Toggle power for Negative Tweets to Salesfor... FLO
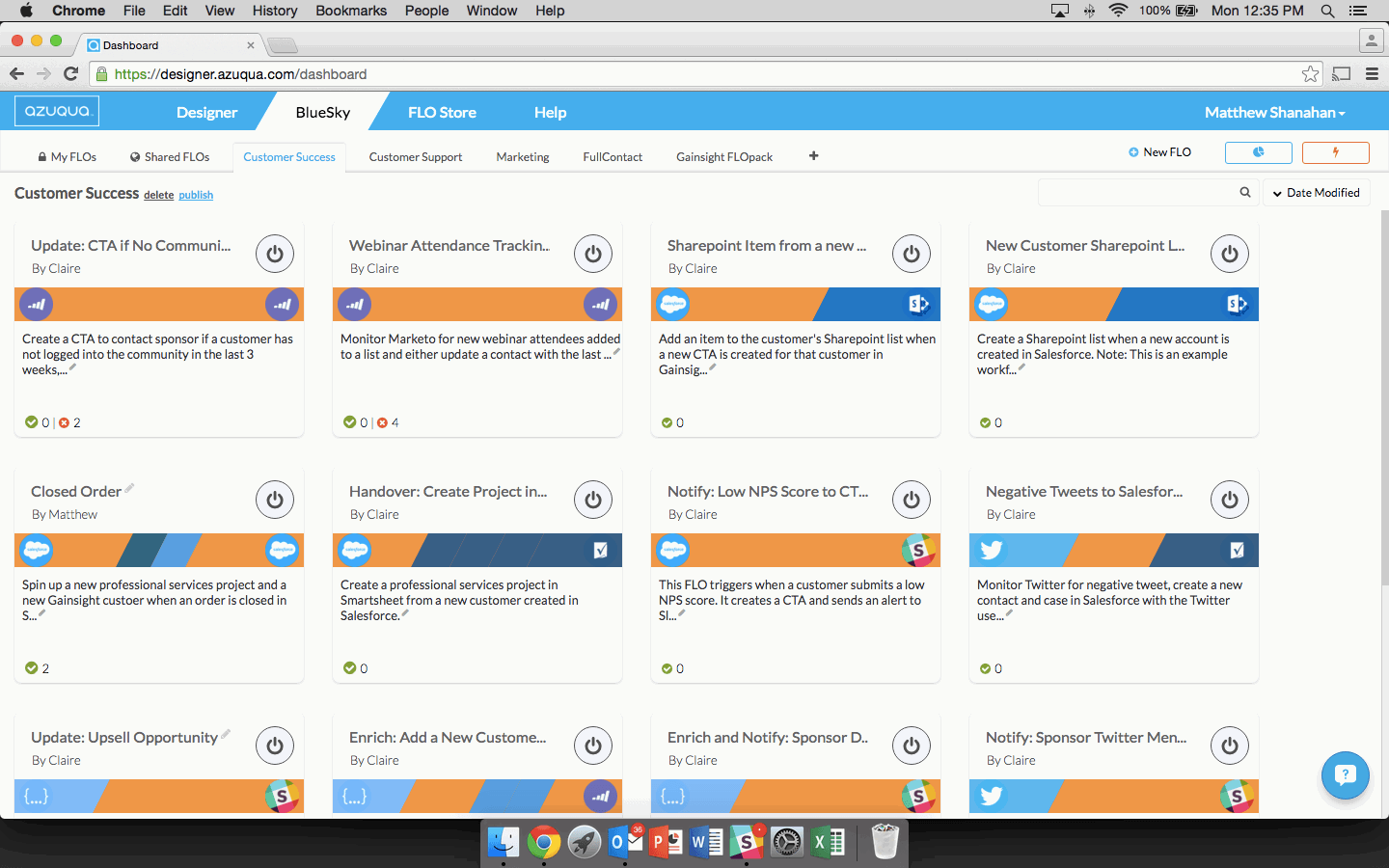The image size is (1389, 868). click(1230, 500)
